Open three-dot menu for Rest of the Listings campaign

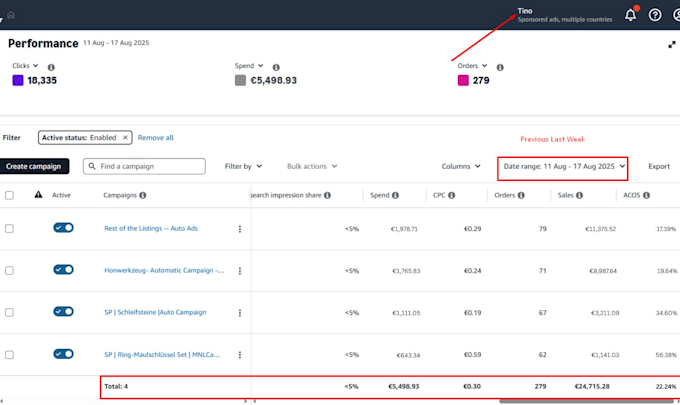[240, 229]
